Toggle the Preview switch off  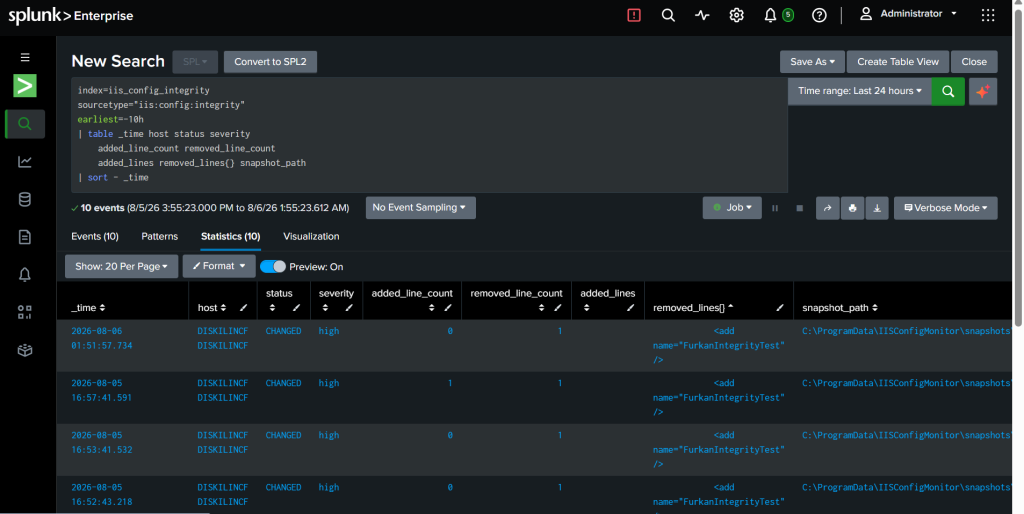(x=273, y=266)
